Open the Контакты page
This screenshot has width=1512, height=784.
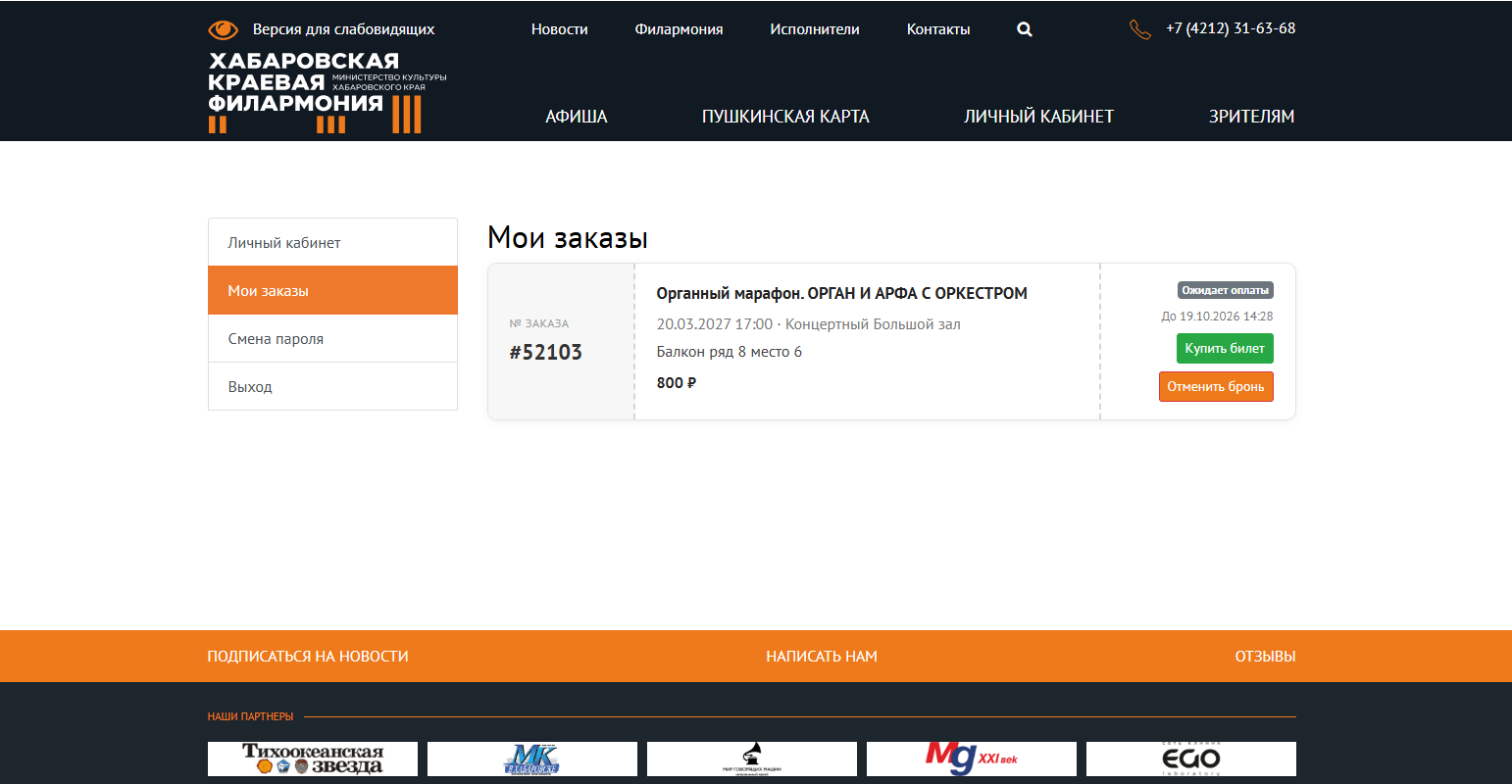938,29
